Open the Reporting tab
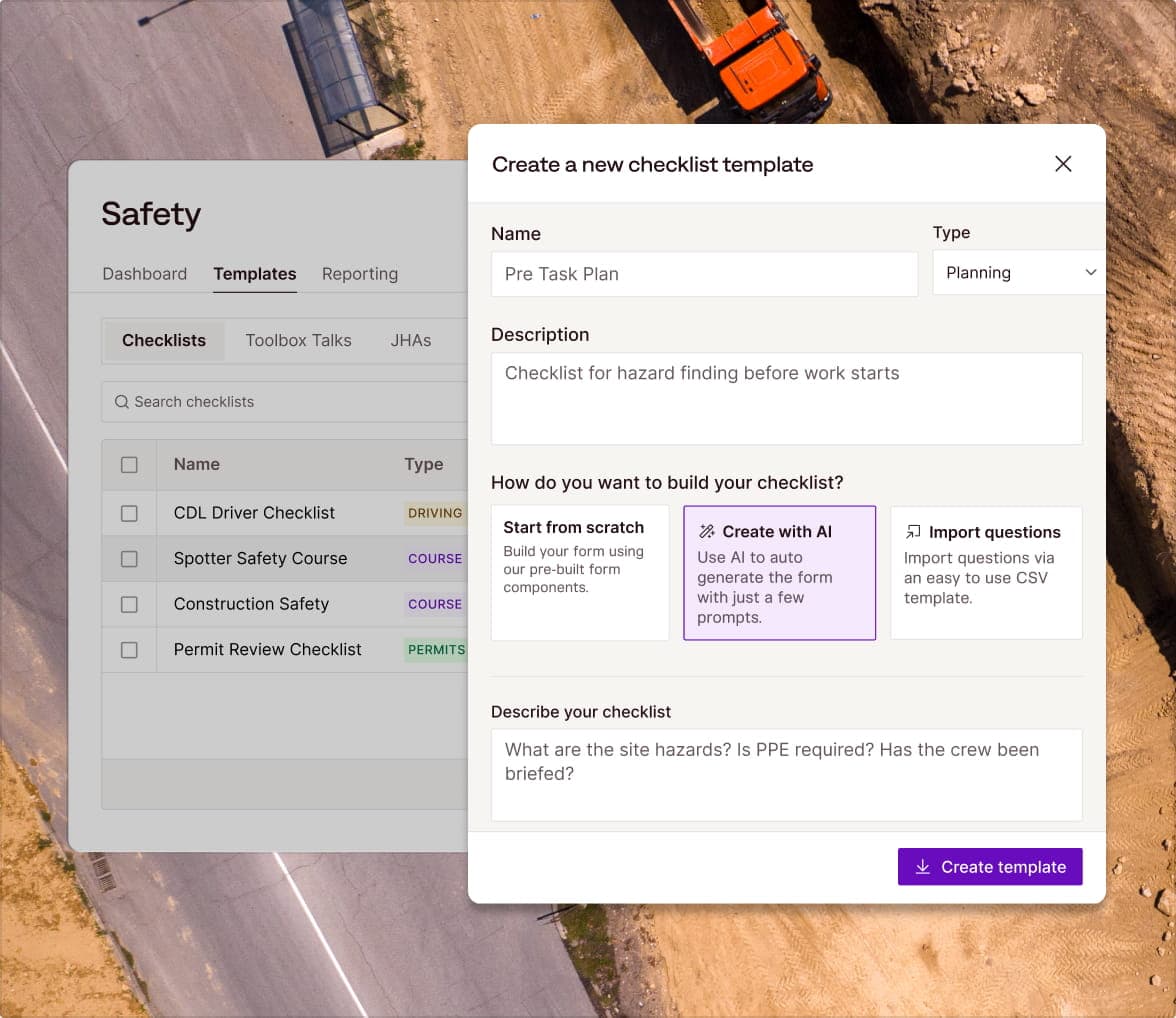This screenshot has height=1018, width=1176. pyautogui.click(x=360, y=273)
